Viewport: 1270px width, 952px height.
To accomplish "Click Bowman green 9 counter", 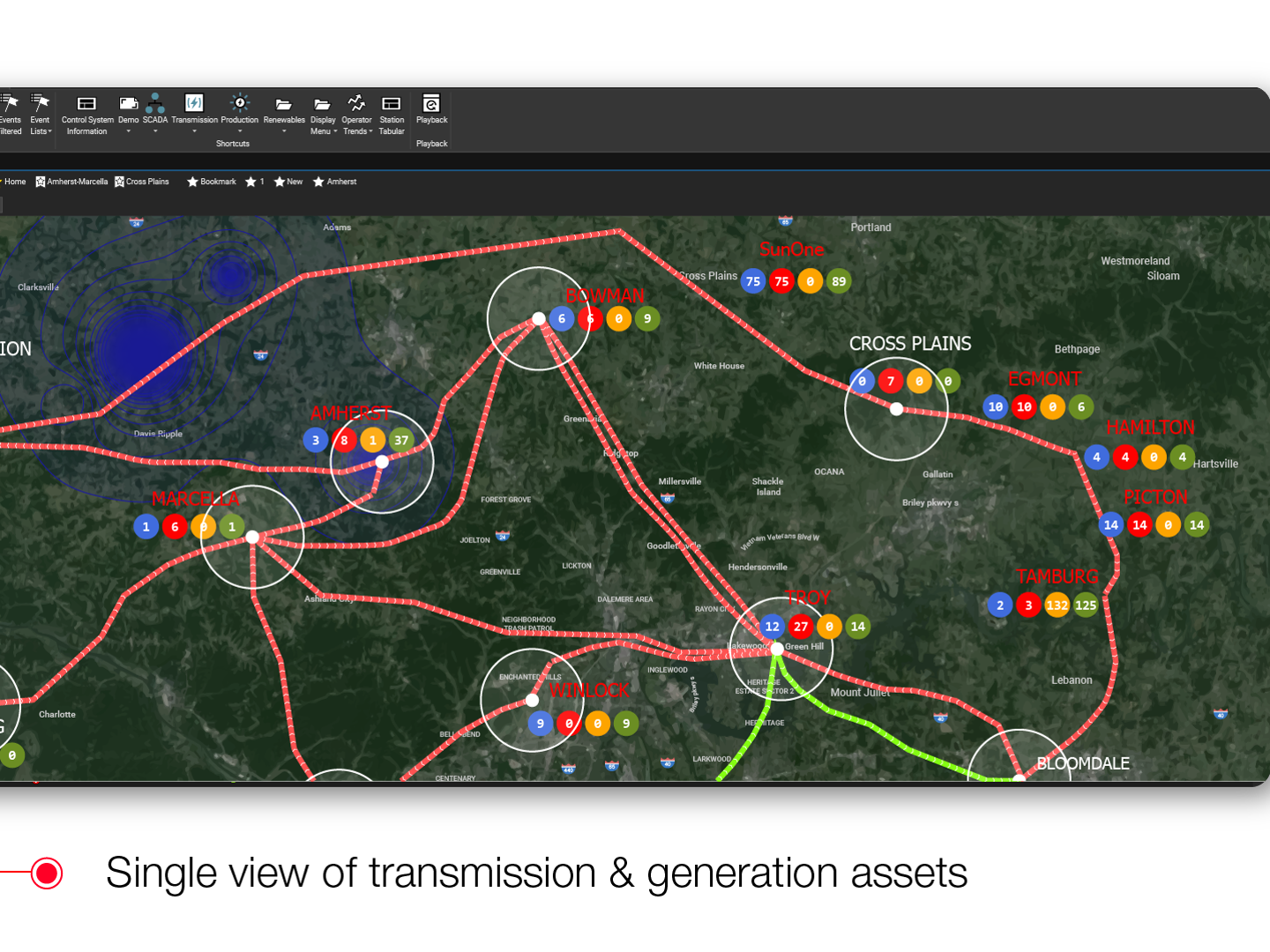I will (x=647, y=318).
